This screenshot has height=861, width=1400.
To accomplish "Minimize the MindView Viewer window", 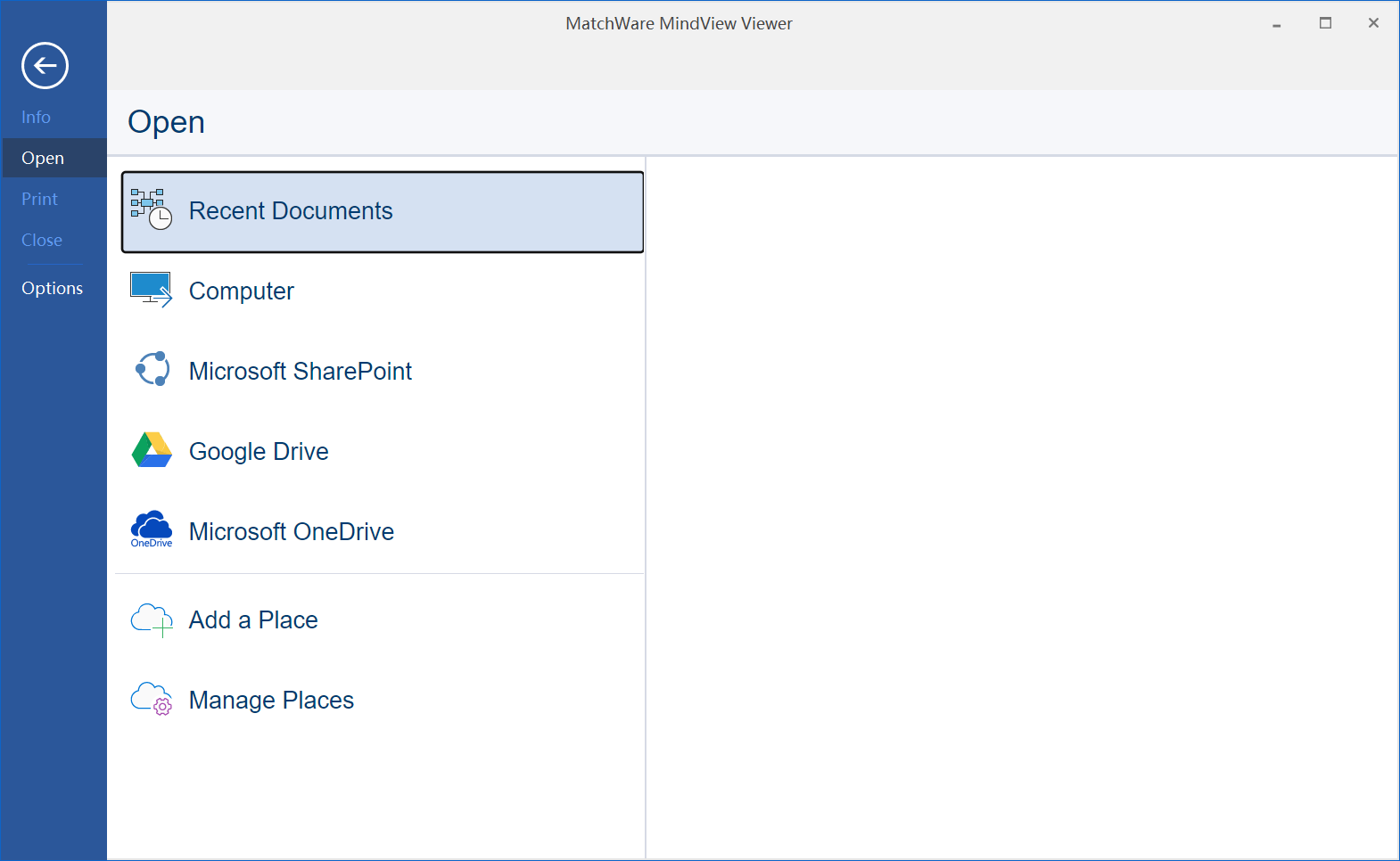I will (1277, 24).
